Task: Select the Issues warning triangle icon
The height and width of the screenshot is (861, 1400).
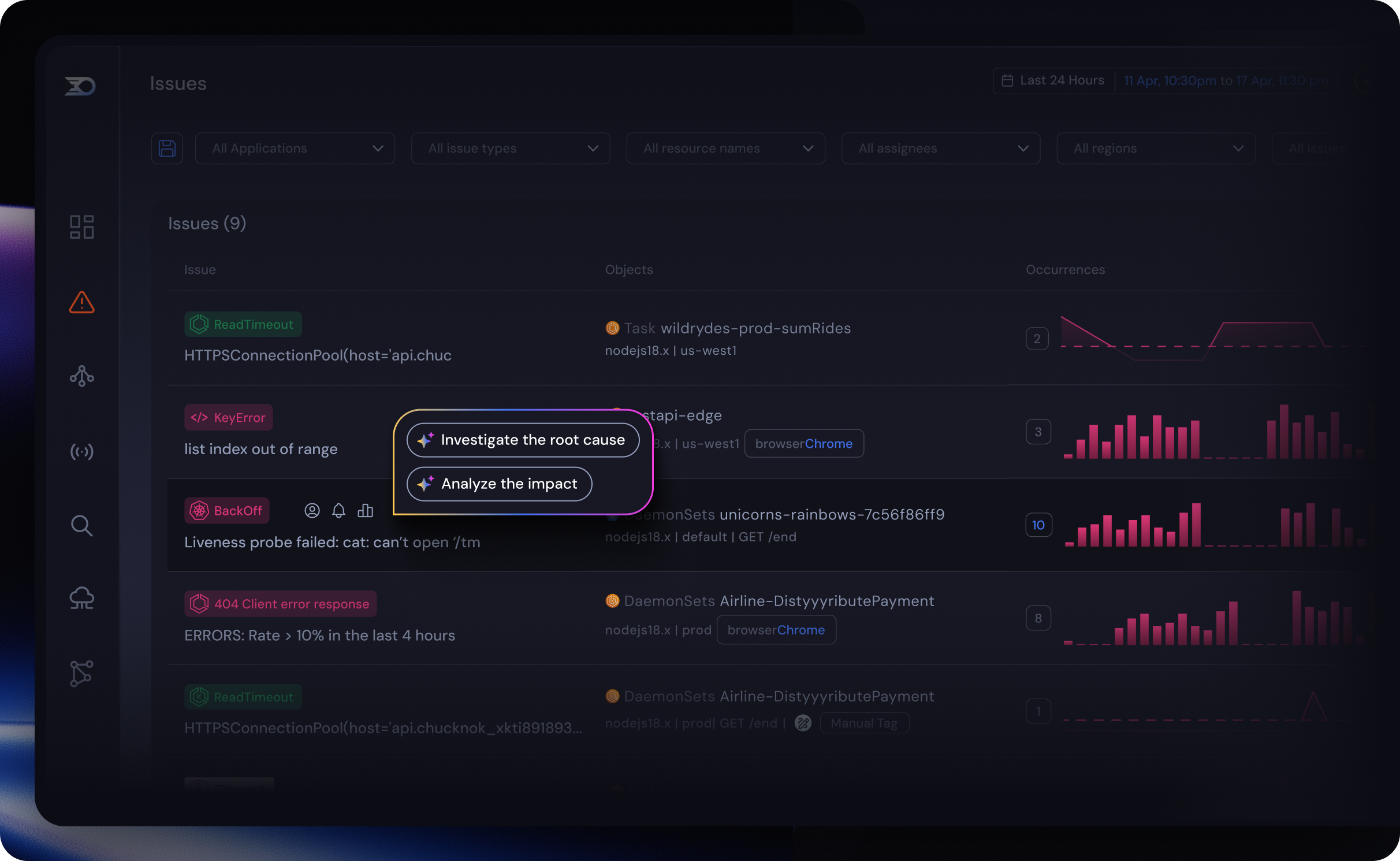Action: pyautogui.click(x=81, y=302)
